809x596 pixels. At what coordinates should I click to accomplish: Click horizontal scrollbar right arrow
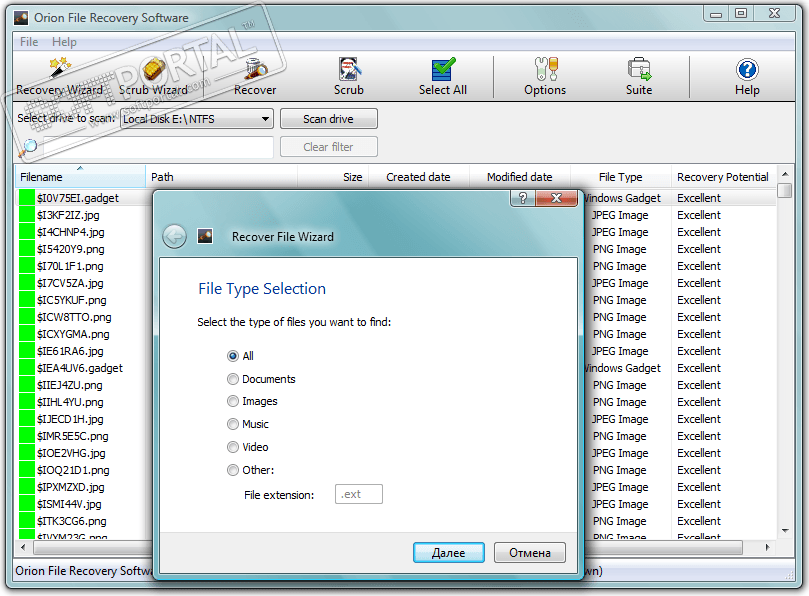[x=768, y=547]
